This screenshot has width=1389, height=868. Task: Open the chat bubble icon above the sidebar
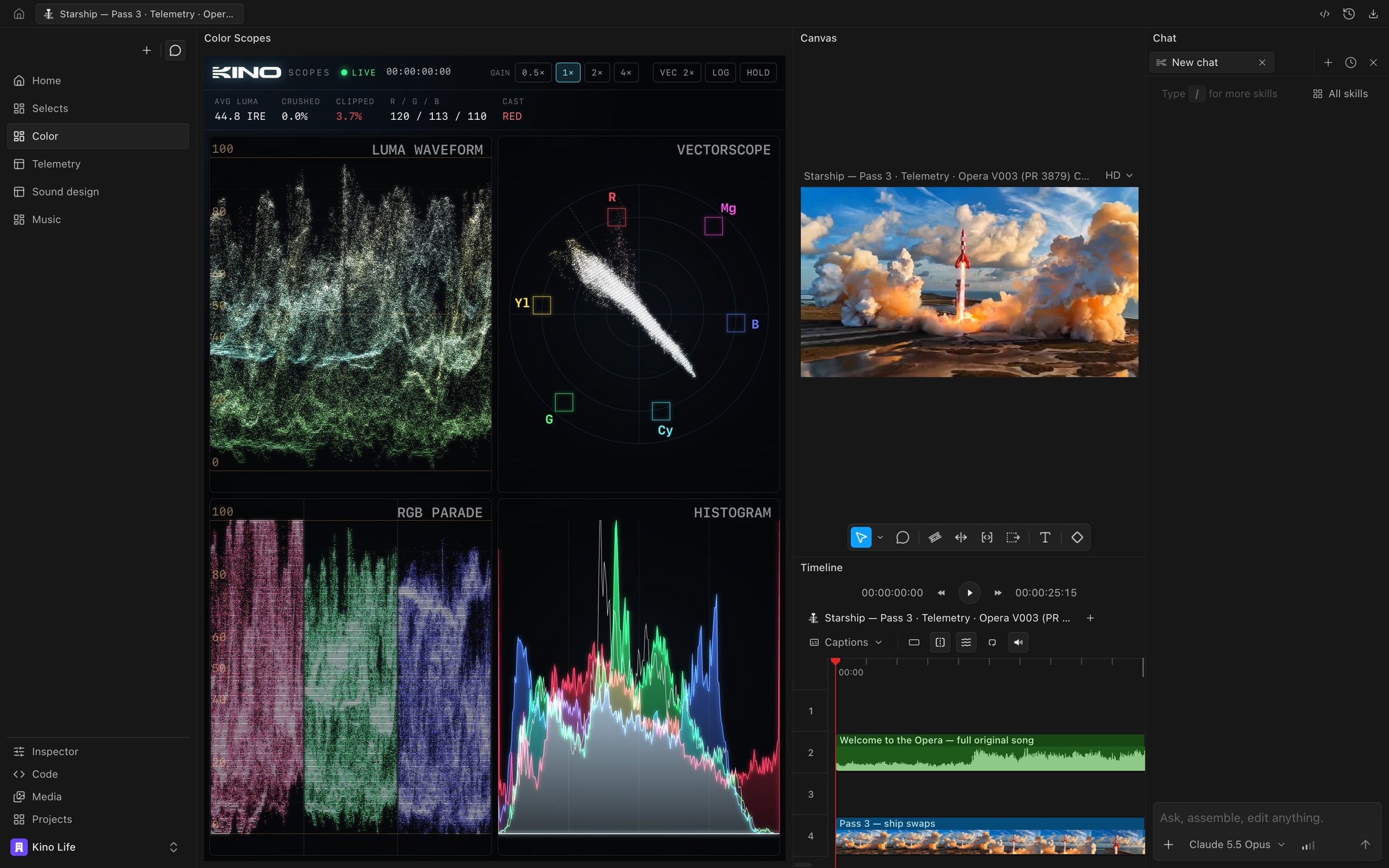coord(175,50)
